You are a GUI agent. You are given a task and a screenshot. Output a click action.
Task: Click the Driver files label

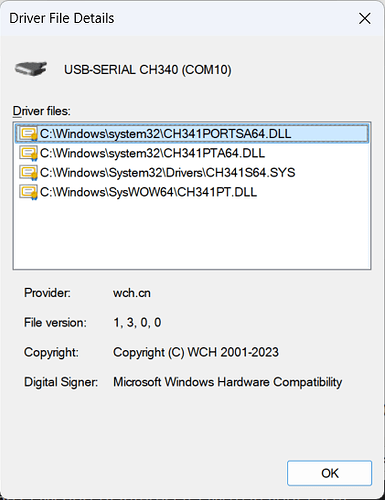[42, 111]
